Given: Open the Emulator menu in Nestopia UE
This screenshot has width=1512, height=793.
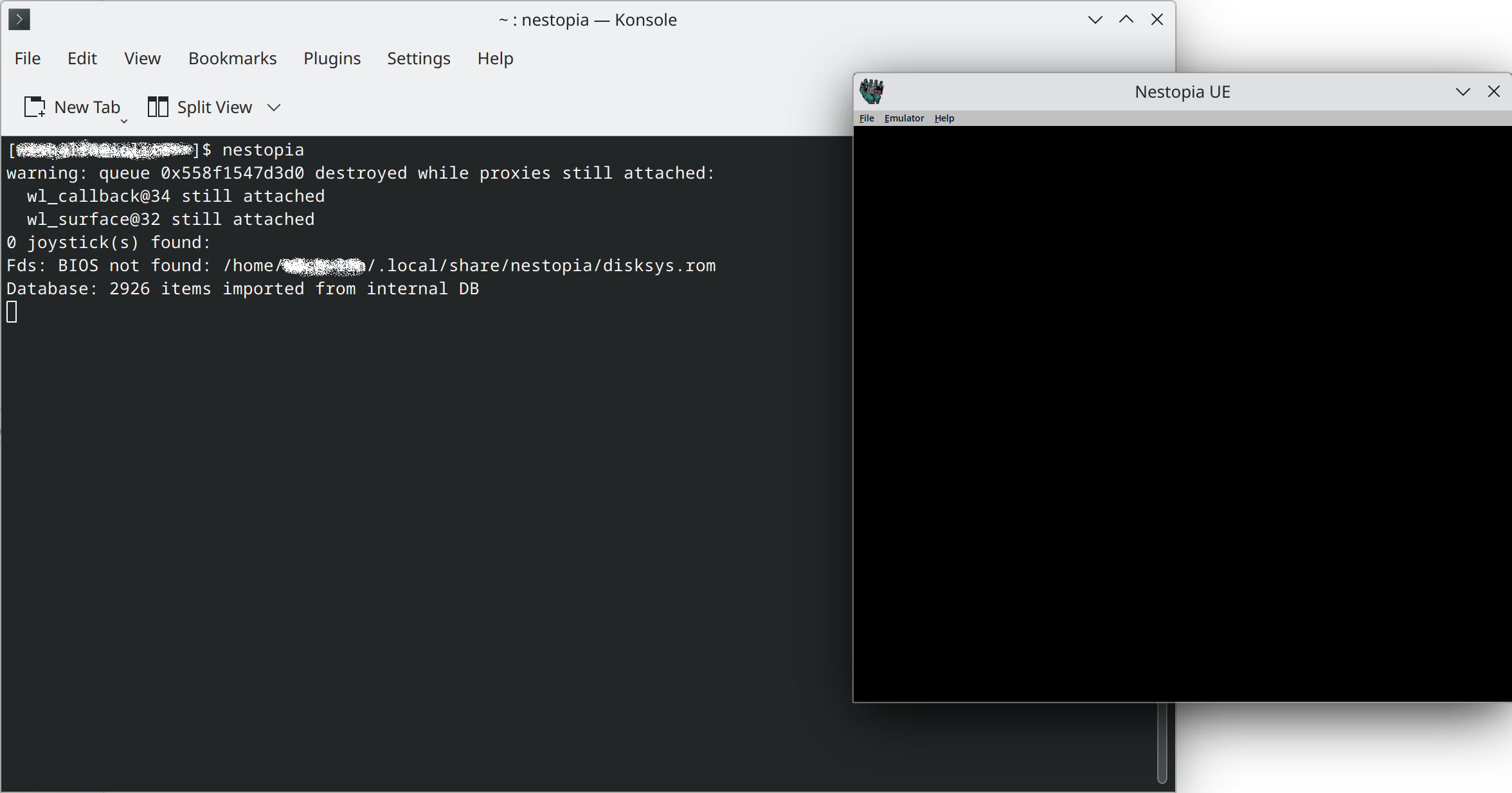Looking at the screenshot, I should [904, 118].
